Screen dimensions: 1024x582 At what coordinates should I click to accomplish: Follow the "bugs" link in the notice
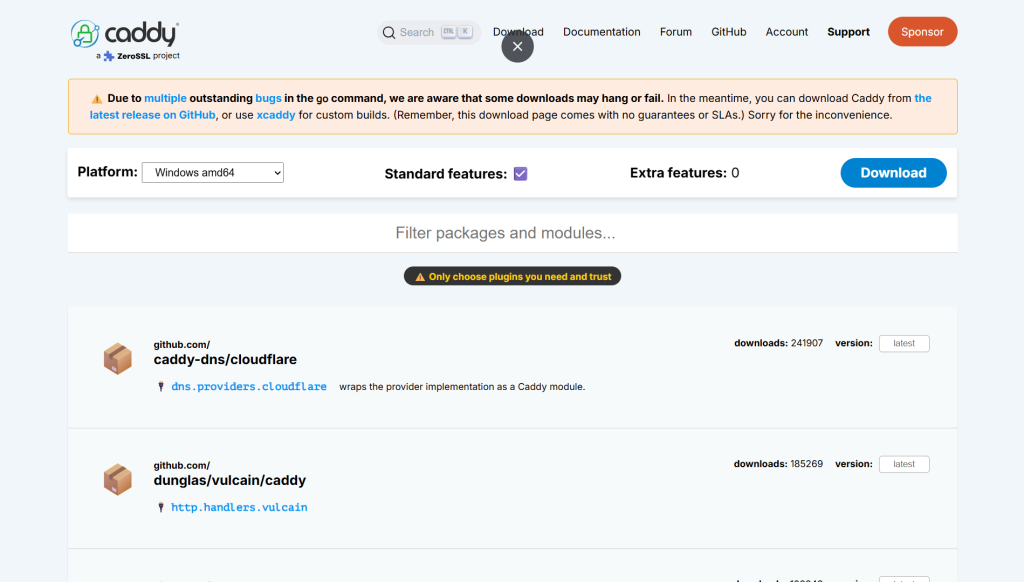[x=268, y=98]
